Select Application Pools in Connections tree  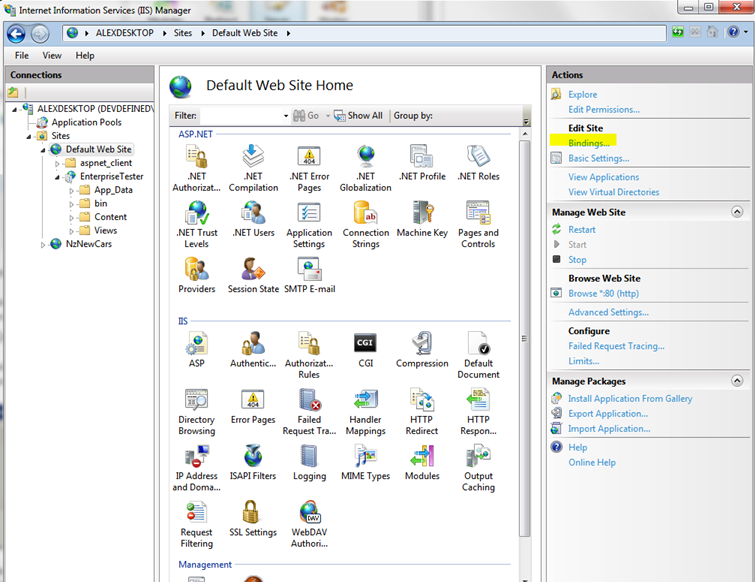pos(86,122)
